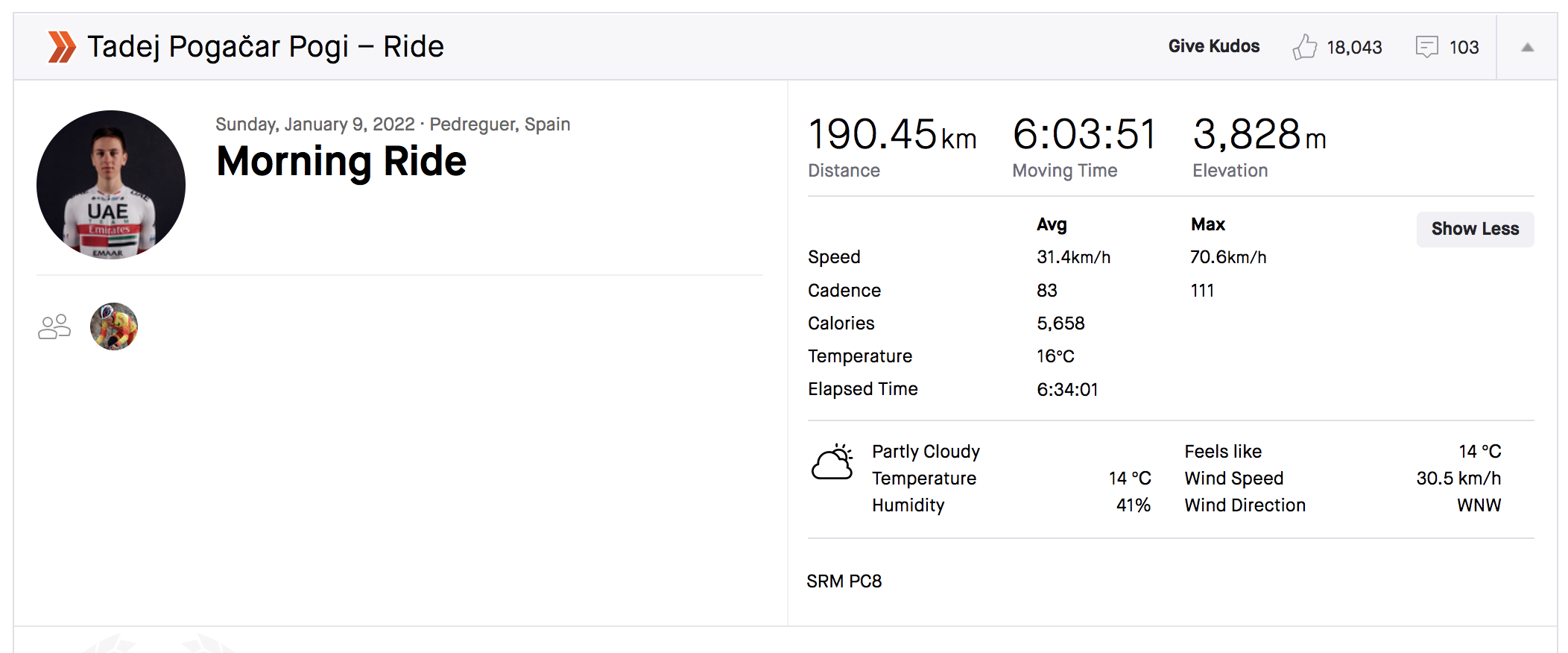The width and height of the screenshot is (1568, 653).
Task: Click the orange Strava chevron logo
Action: click(61, 47)
